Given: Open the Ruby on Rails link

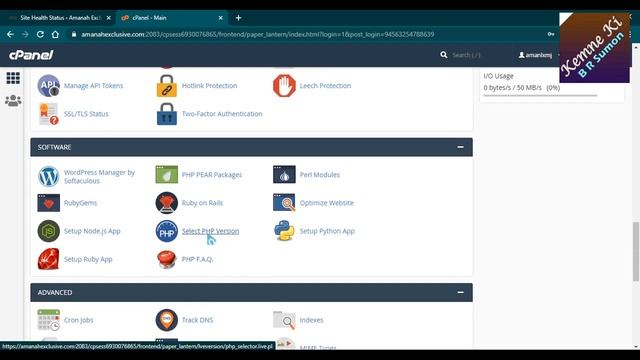Looking at the screenshot, I should [202, 203].
